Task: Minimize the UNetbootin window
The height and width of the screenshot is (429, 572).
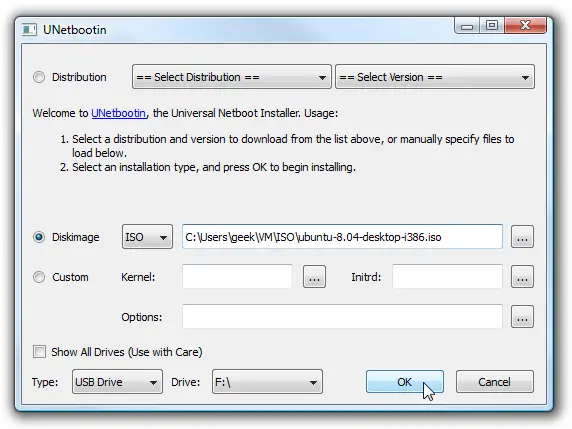Action: pos(467,26)
